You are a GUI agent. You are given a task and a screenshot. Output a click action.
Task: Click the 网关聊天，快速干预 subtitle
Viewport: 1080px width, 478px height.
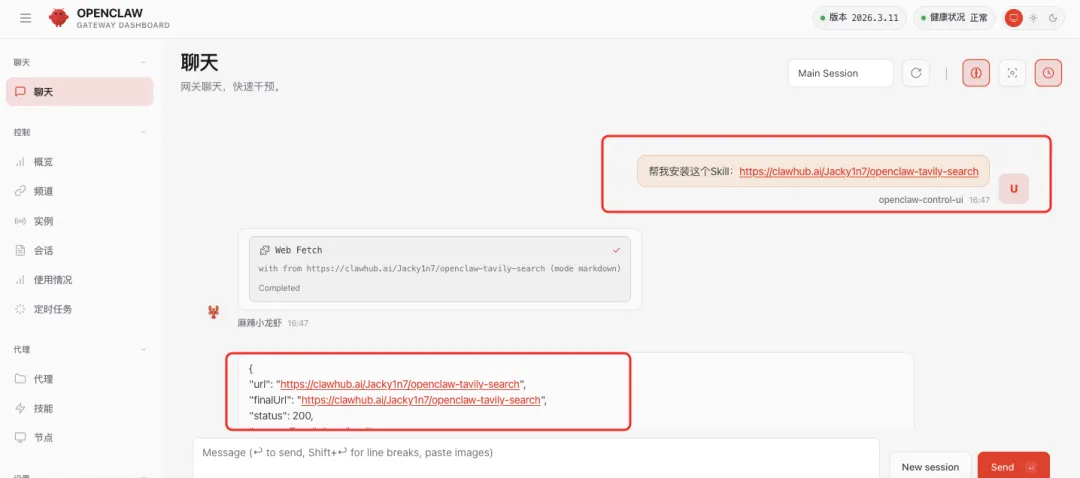click(x=230, y=87)
